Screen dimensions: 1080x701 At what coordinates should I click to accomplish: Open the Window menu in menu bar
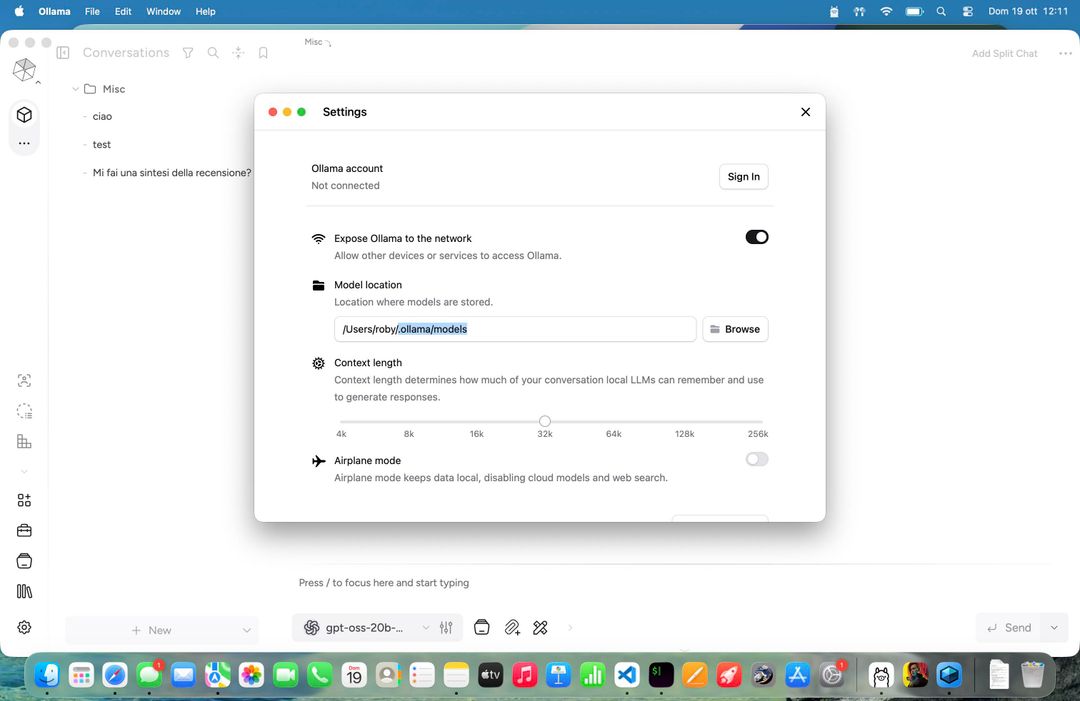[163, 11]
